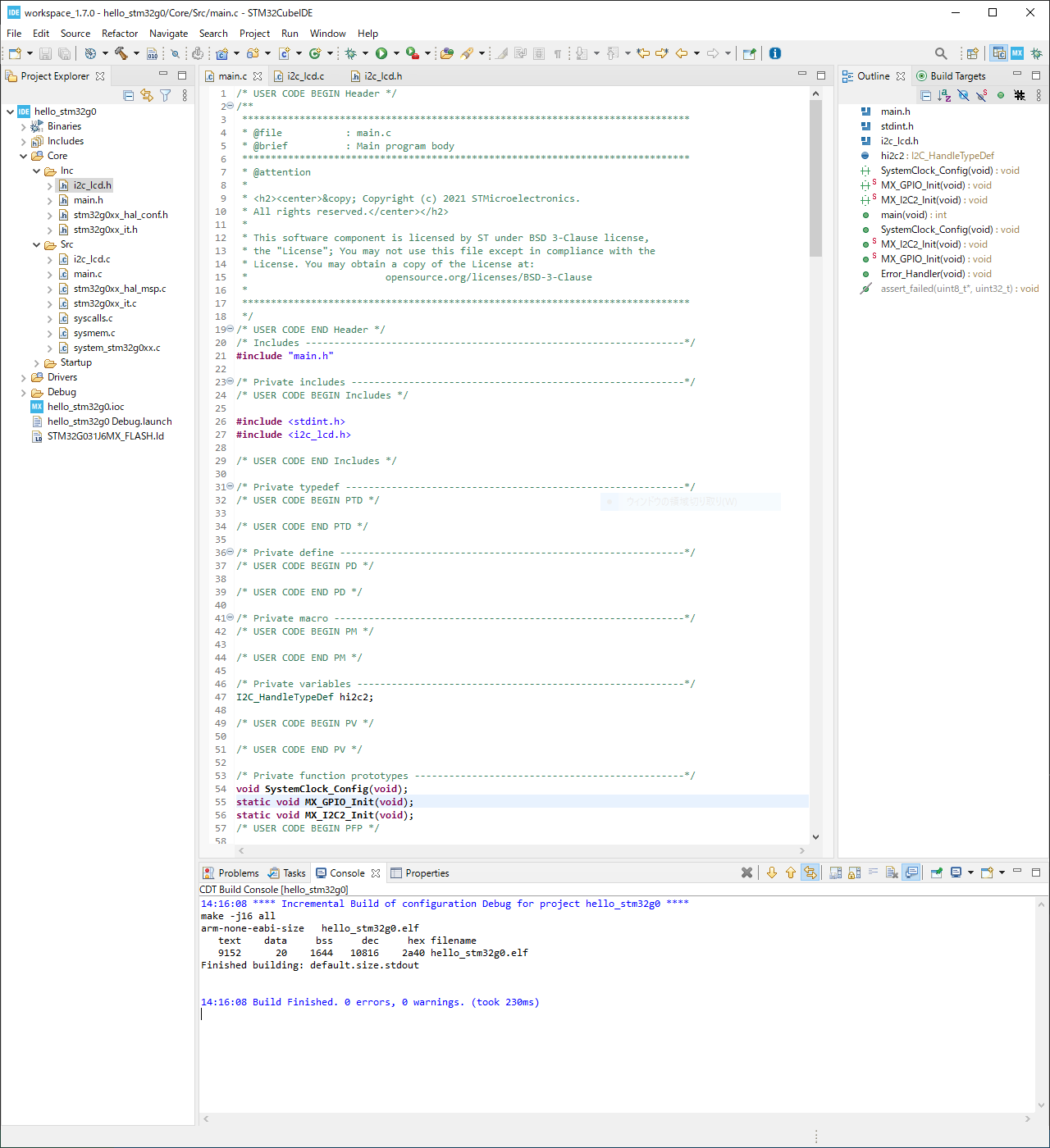
Task: Click the editor scroll down arrow
Action: point(815,837)
